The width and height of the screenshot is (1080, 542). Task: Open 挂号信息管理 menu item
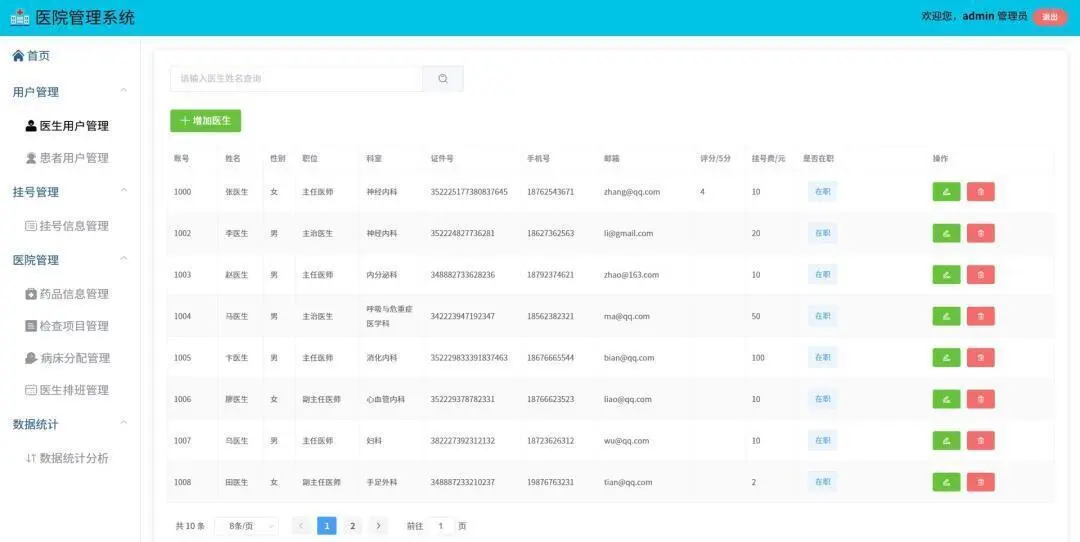(x=68, y=226)
